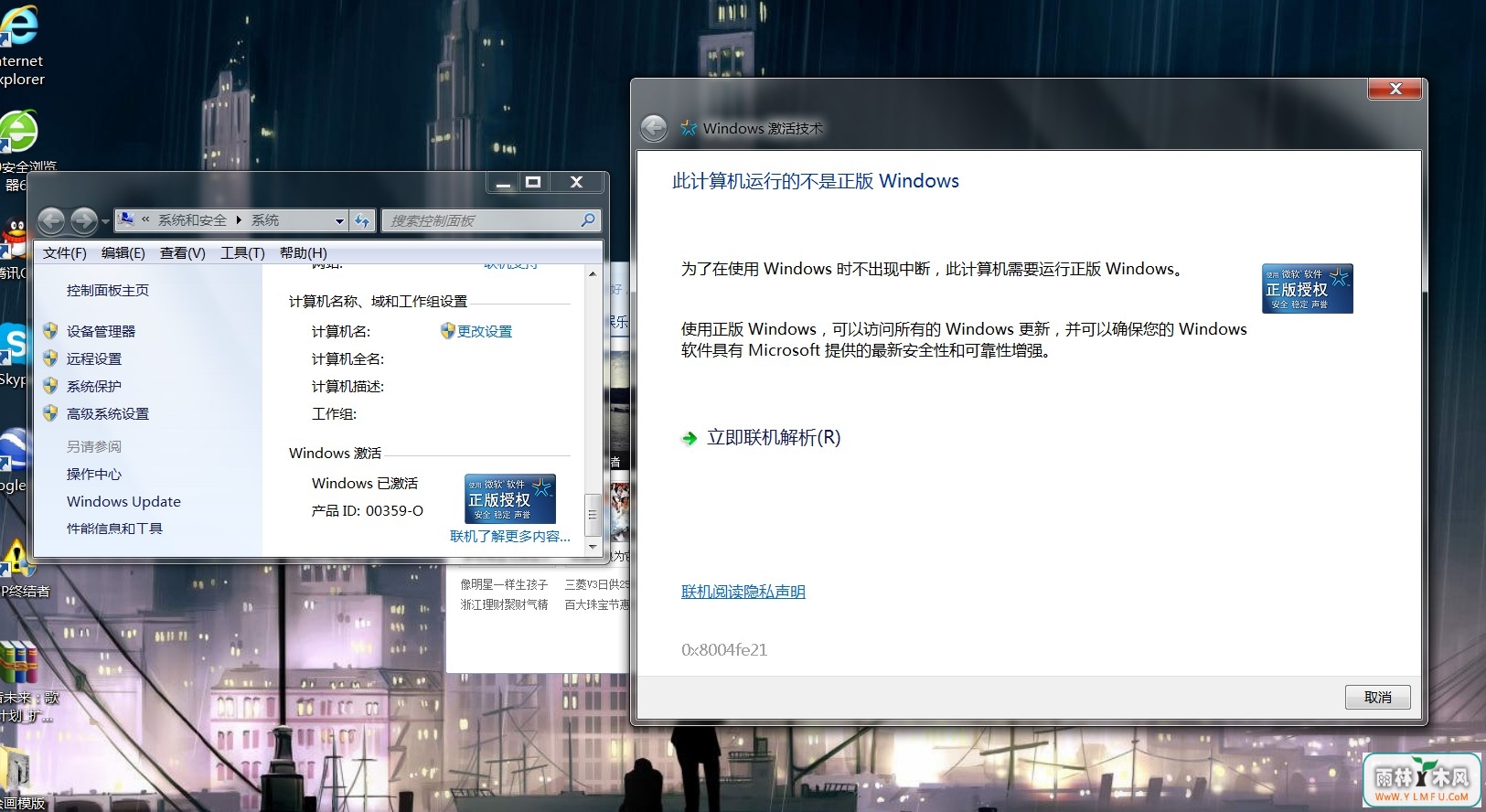Image resolution: width=1486 pixels, height=812 pixels.
Task: Minimize the System control panel window
Action: [503, 182]
